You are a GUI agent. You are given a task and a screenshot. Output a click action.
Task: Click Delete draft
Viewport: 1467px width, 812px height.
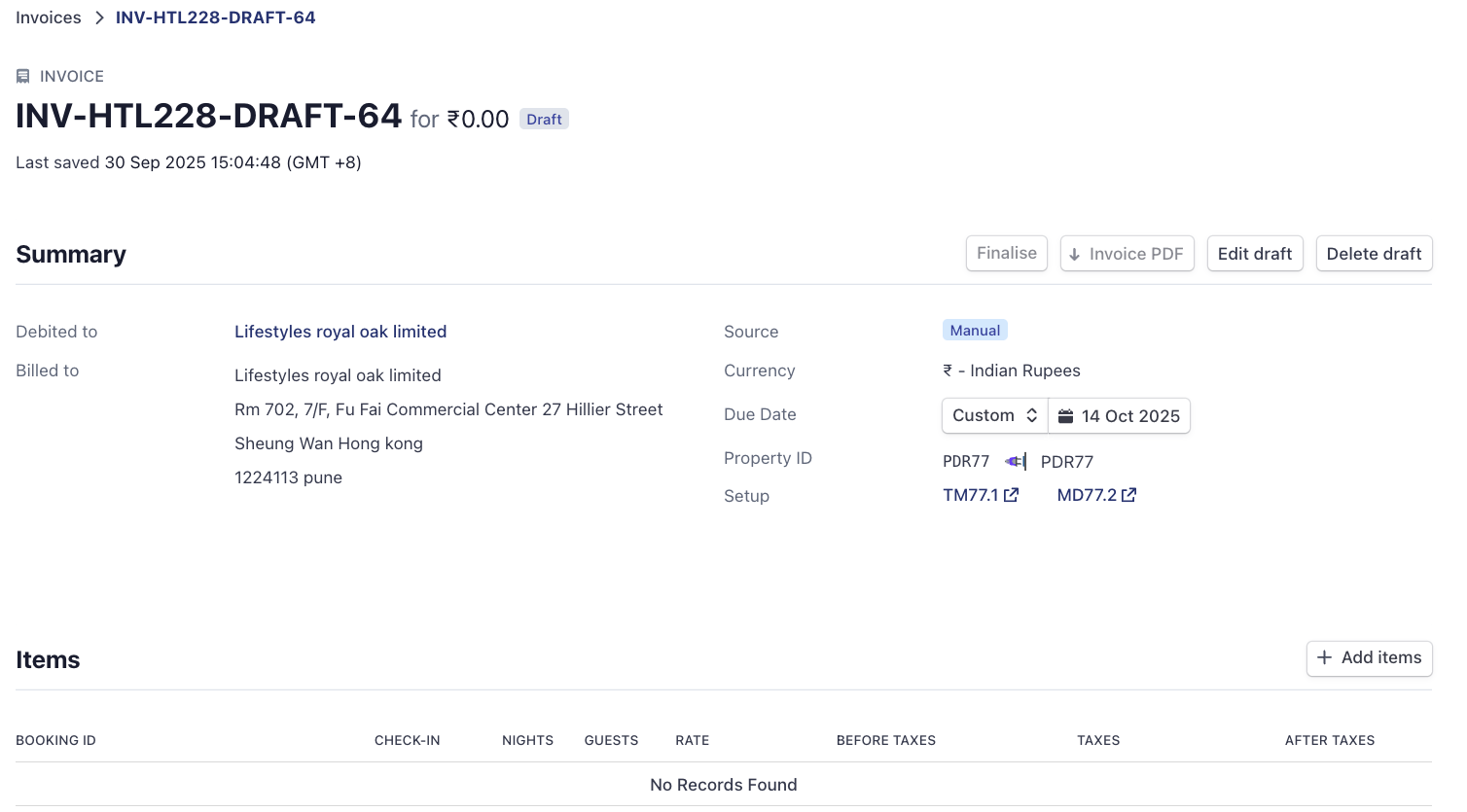[x=1373, y=254]
